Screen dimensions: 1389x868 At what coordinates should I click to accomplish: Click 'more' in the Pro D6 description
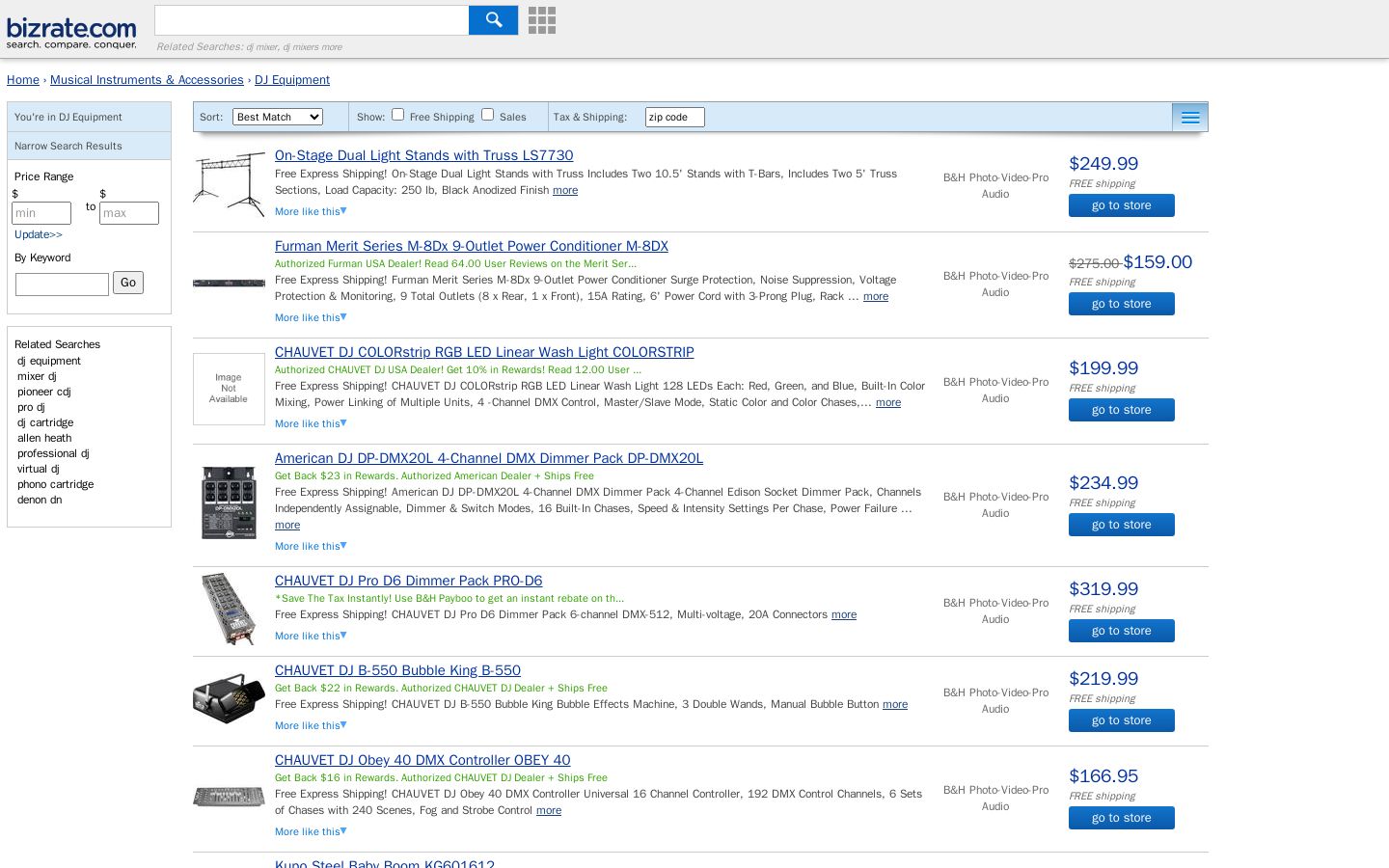(x=844, y=614)
